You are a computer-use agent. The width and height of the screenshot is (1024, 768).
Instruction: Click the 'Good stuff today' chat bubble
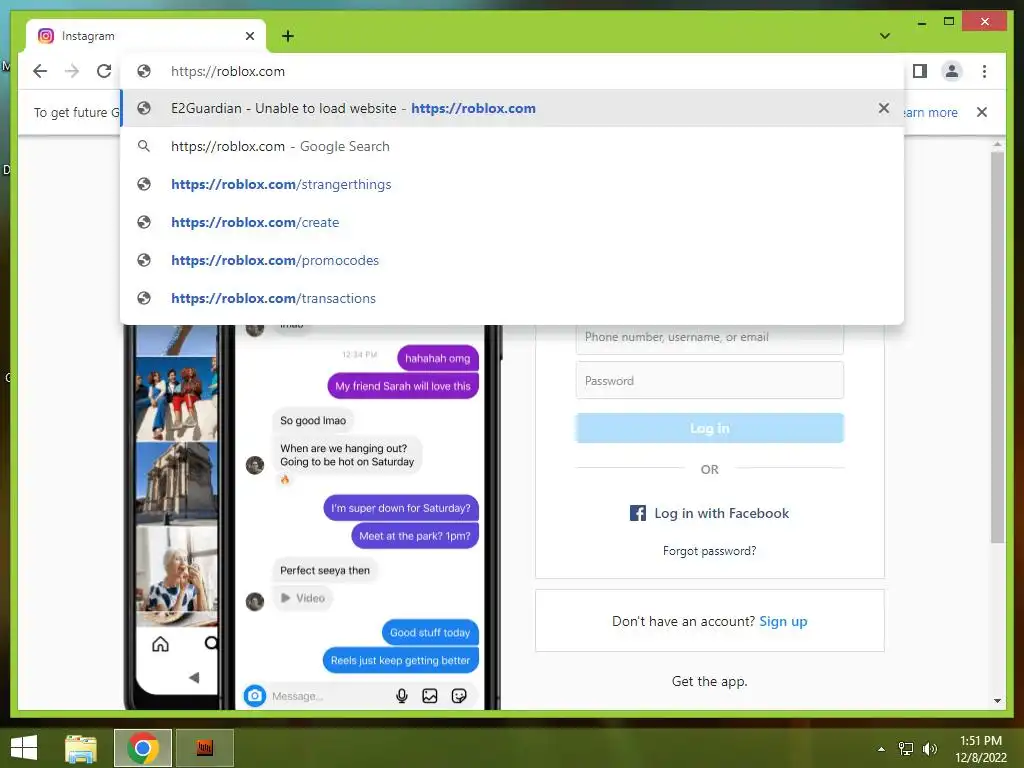click(430, 632)
